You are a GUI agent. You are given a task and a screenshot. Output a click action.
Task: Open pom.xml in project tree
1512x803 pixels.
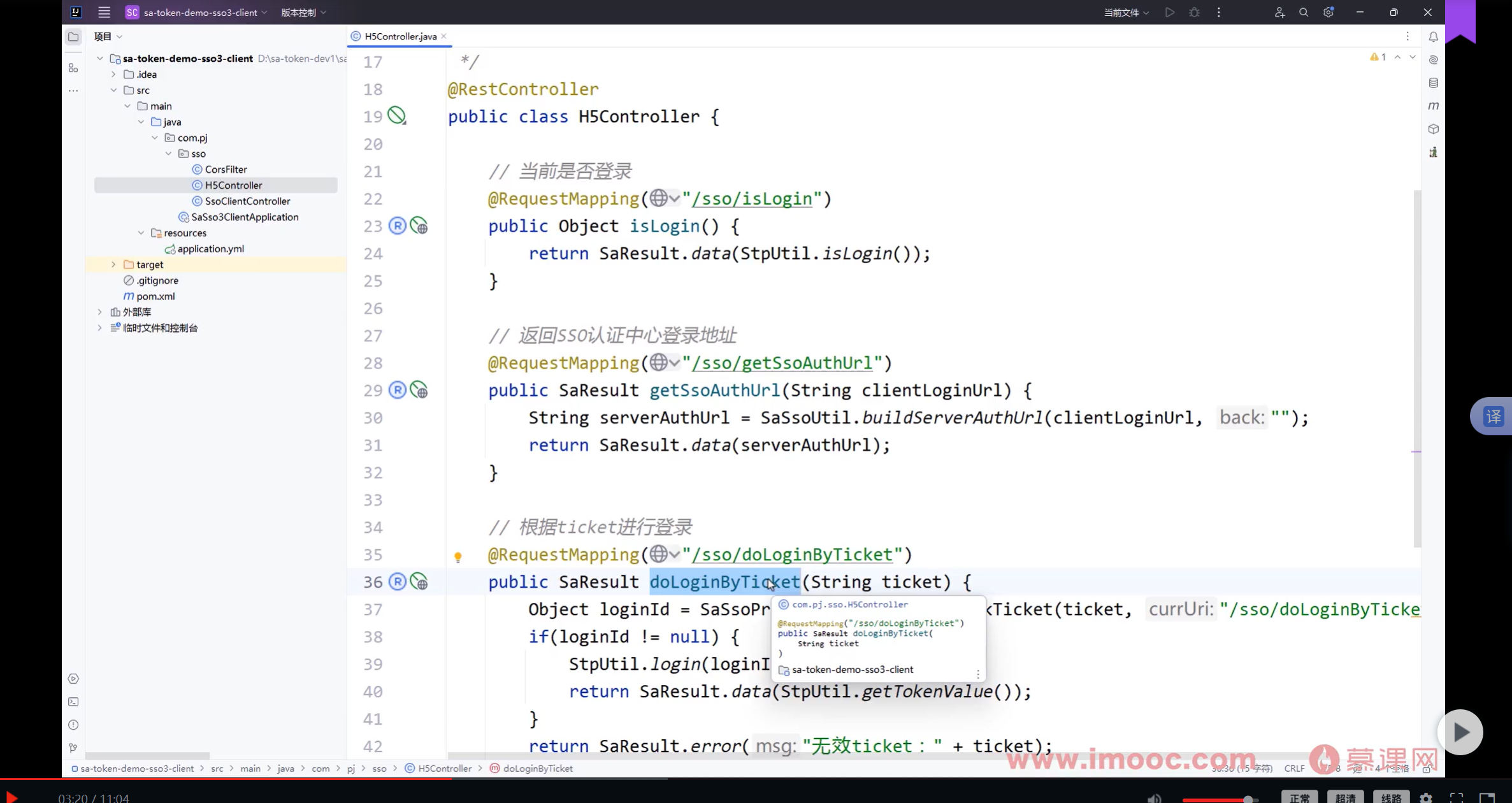[149, 296]
